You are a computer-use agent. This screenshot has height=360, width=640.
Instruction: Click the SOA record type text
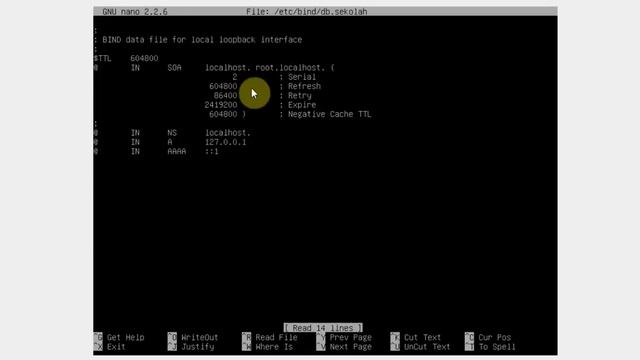point(174,68)
